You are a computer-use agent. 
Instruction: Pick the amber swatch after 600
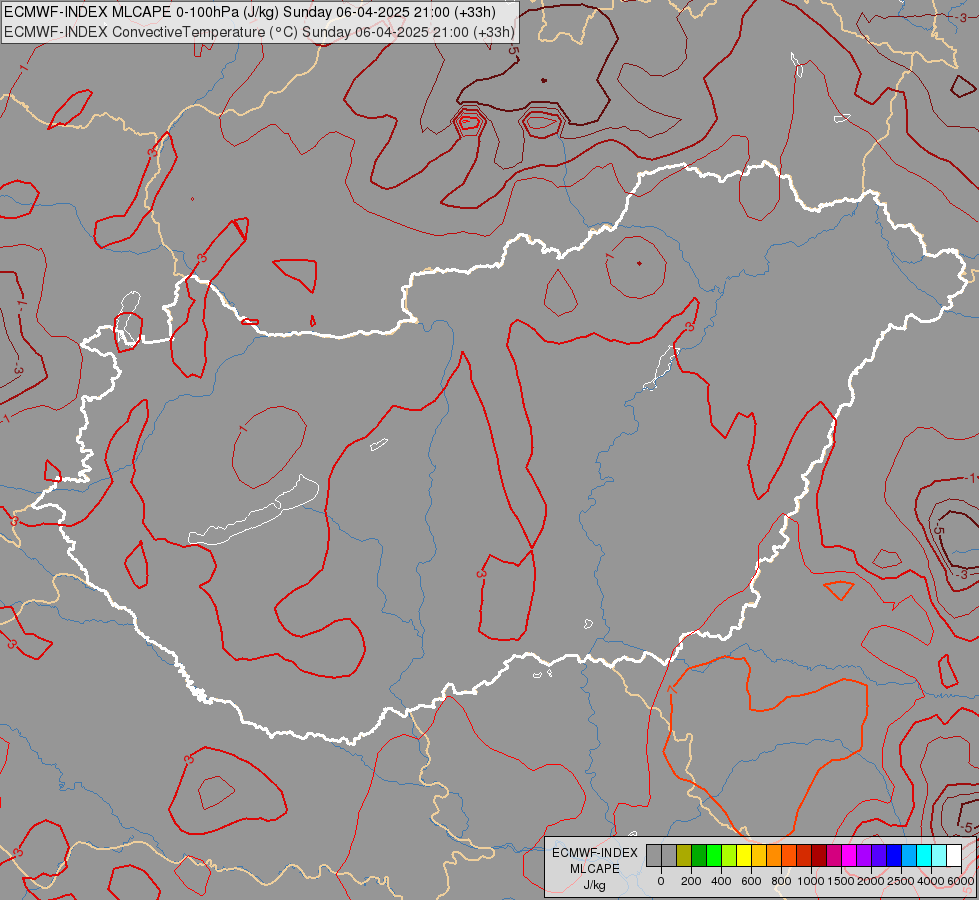pos(759,856)
